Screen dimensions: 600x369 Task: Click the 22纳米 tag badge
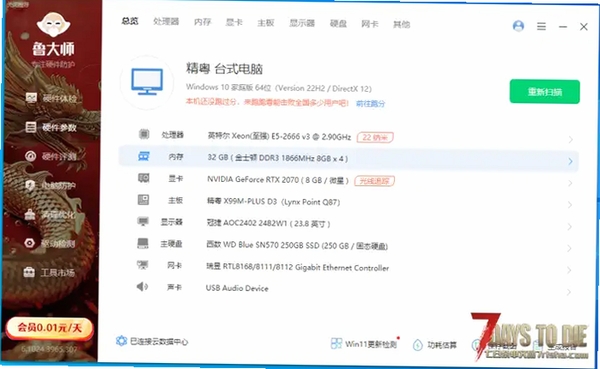pos(375,137)
